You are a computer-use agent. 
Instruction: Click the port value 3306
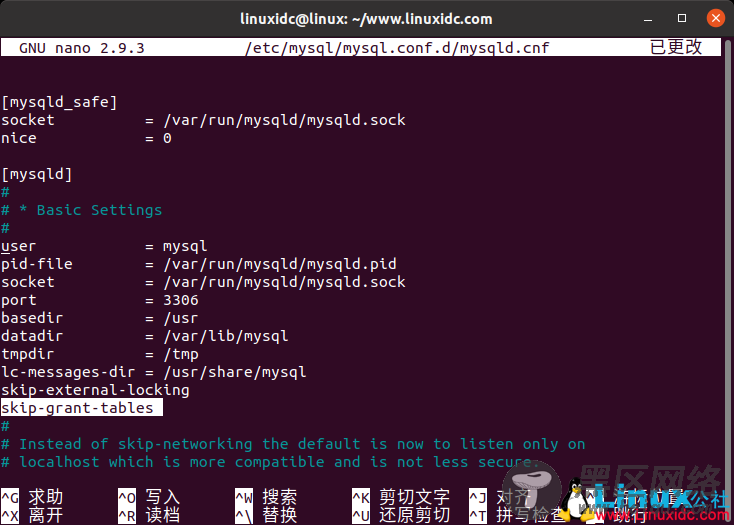click(181, 300)
